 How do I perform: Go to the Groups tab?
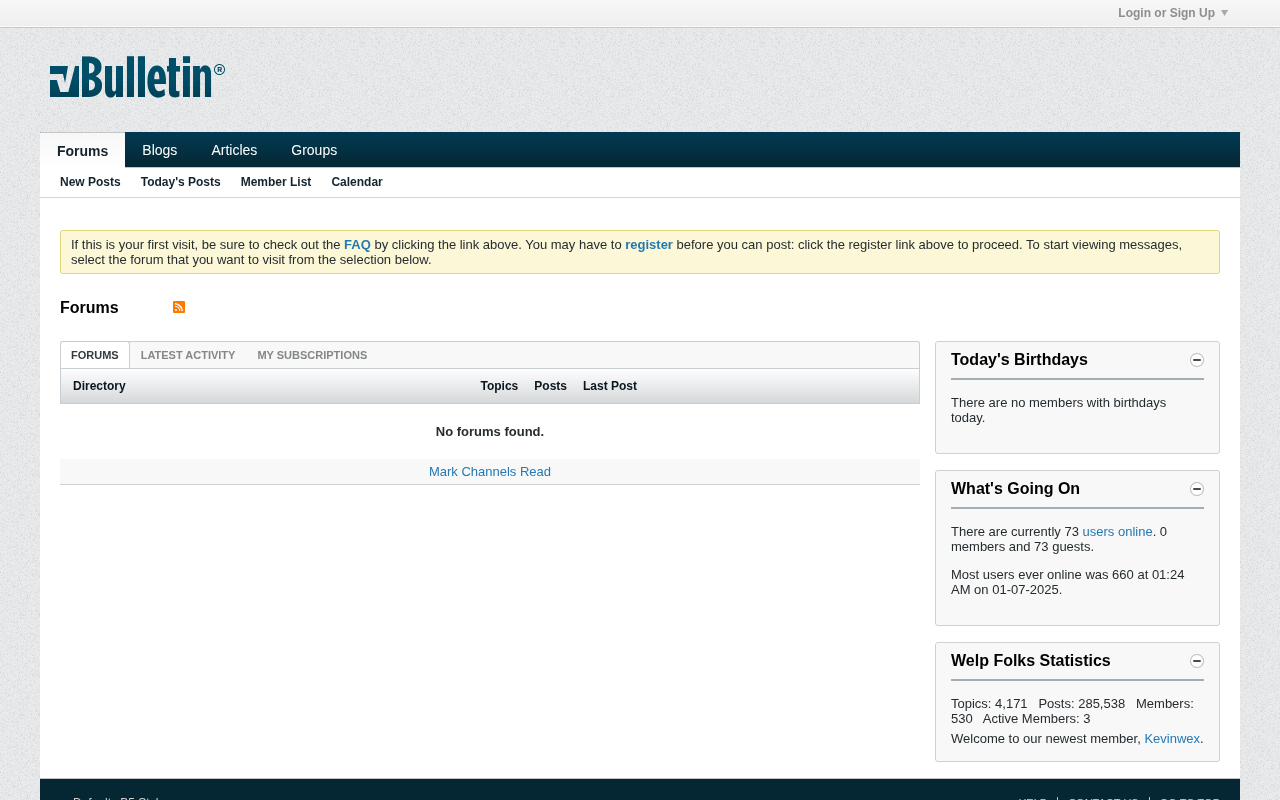point(314,150)
